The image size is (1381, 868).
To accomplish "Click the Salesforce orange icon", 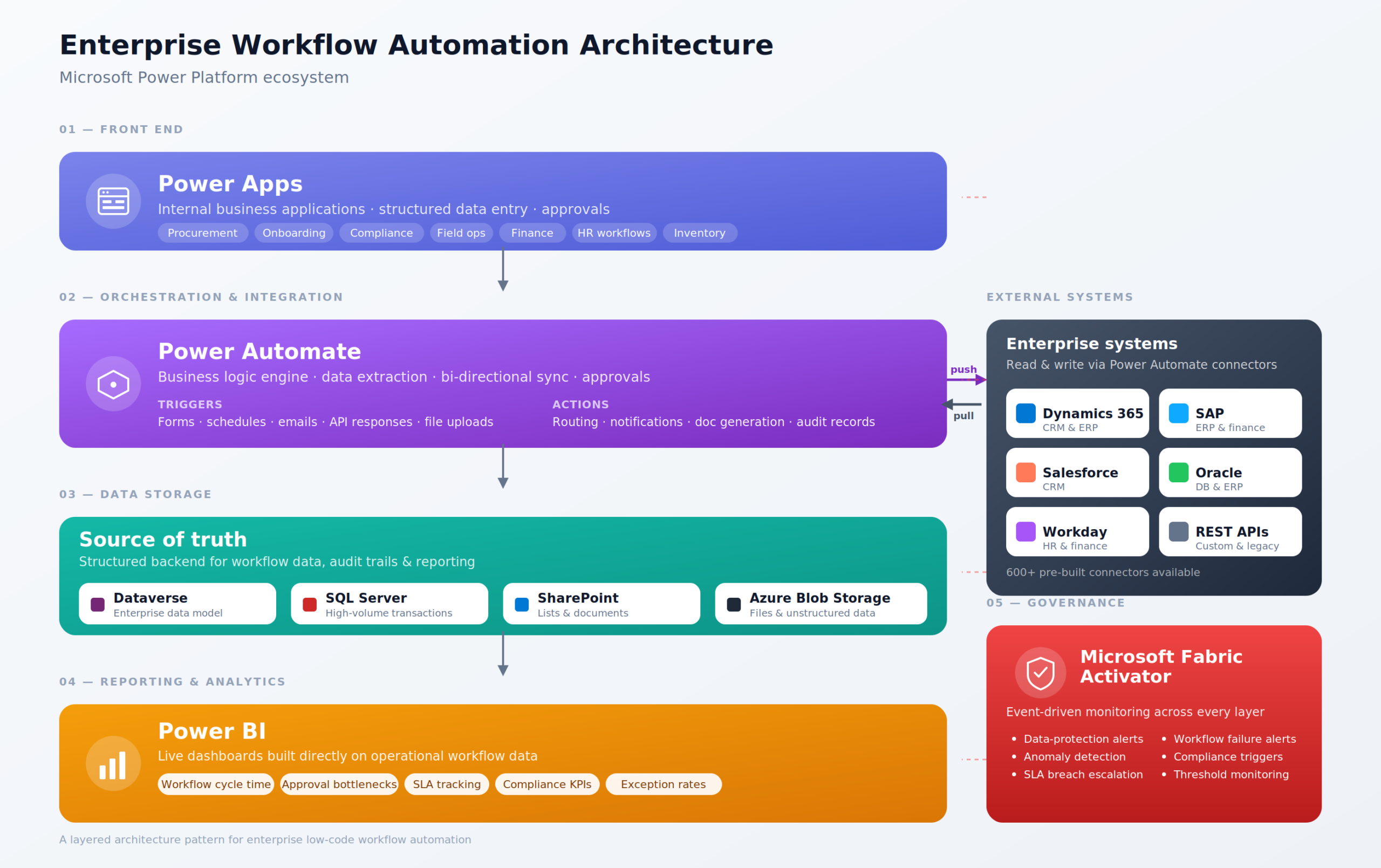I will (1026, 472).
